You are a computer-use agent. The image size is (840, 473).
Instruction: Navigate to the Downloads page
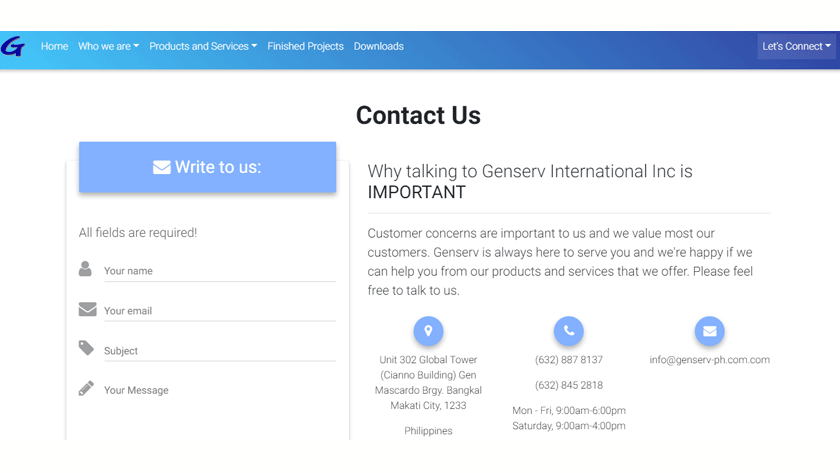(x=378, y=46)
